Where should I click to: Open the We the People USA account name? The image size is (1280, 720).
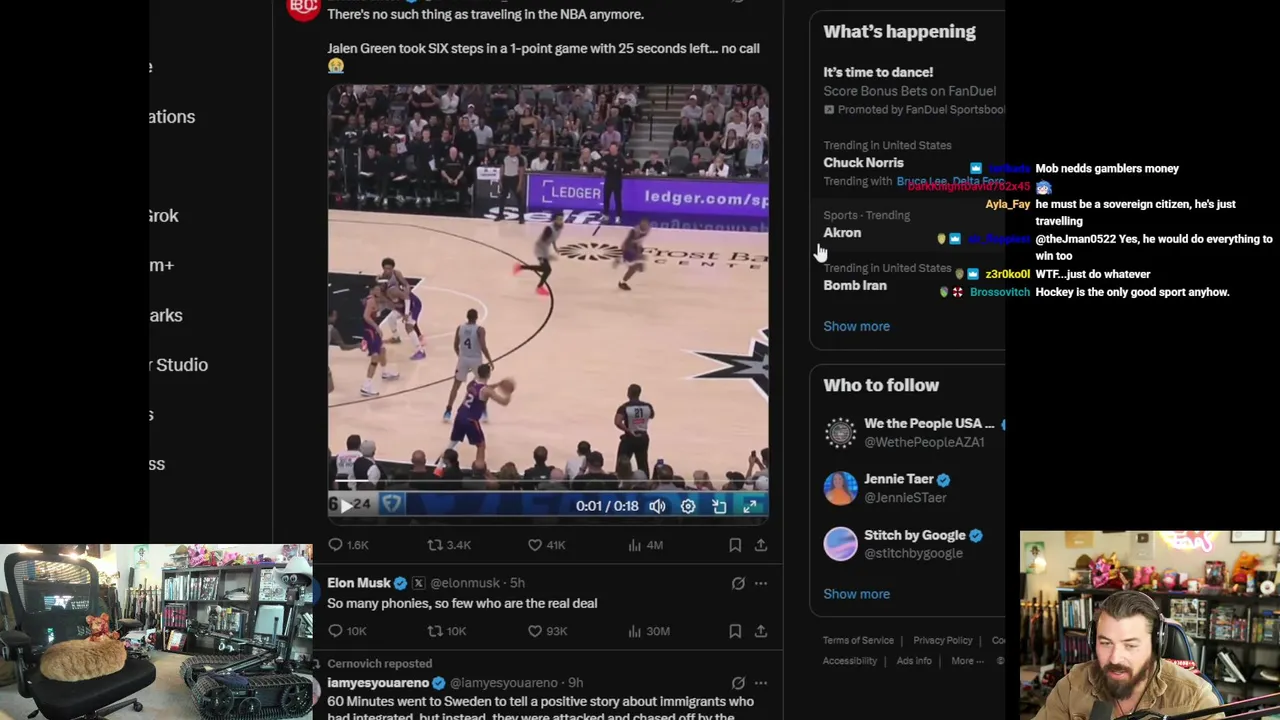click(x=929, y=423)
